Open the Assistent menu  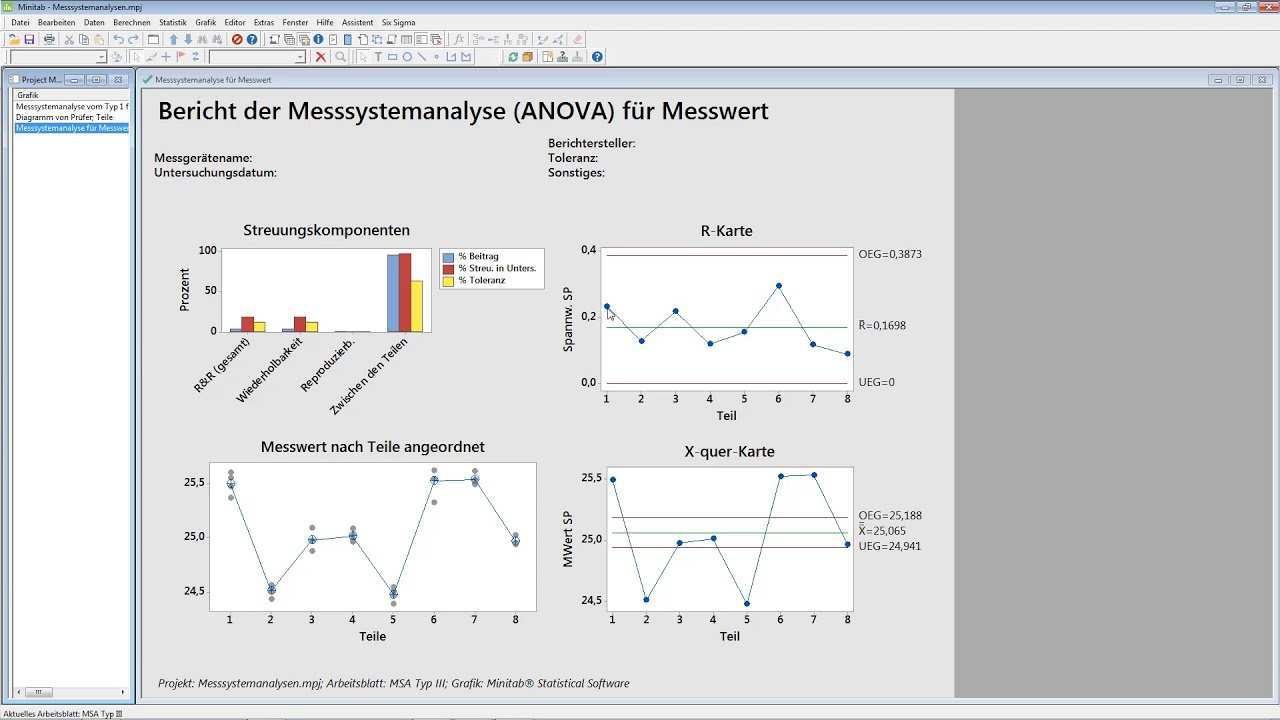(x=357, y=22)
